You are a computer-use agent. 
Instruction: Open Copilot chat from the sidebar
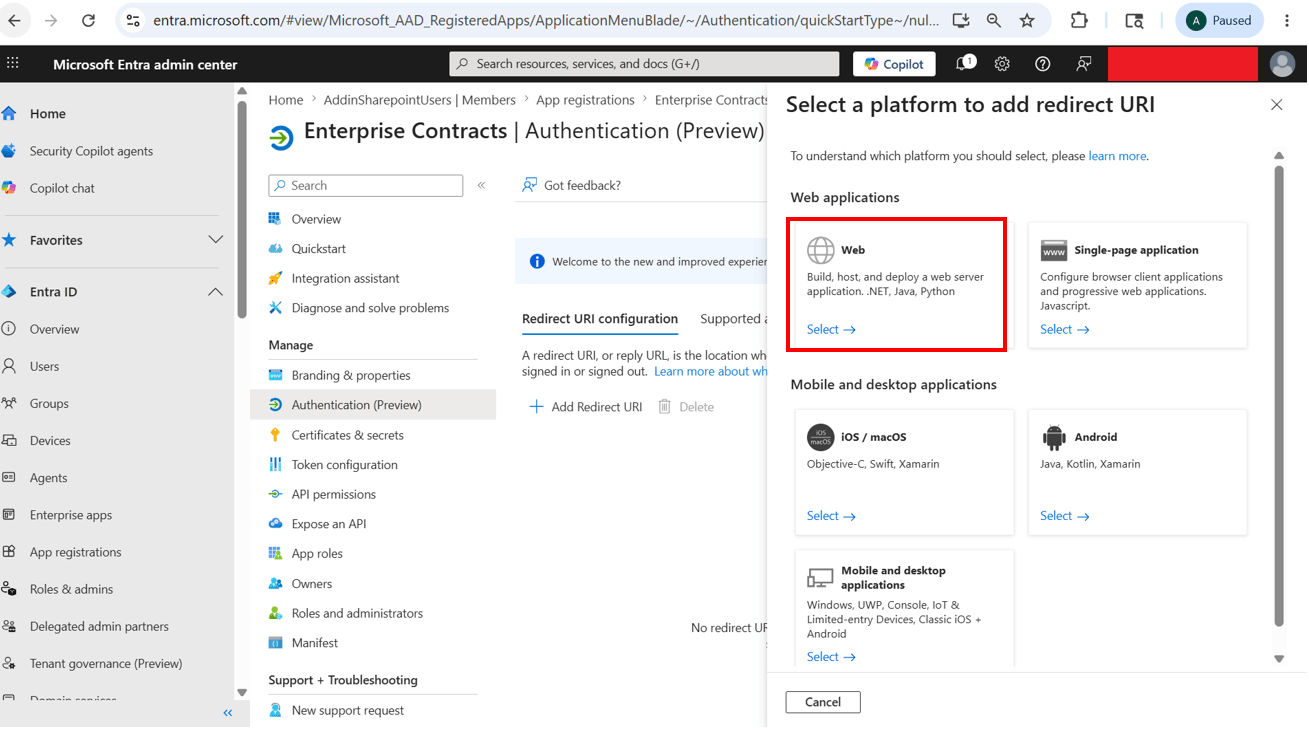click(62, 188)
